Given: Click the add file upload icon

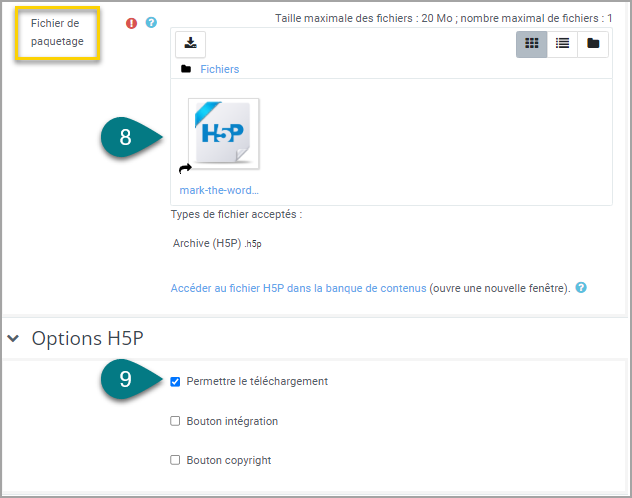Looking at the screenshot, I should [190, 44].
